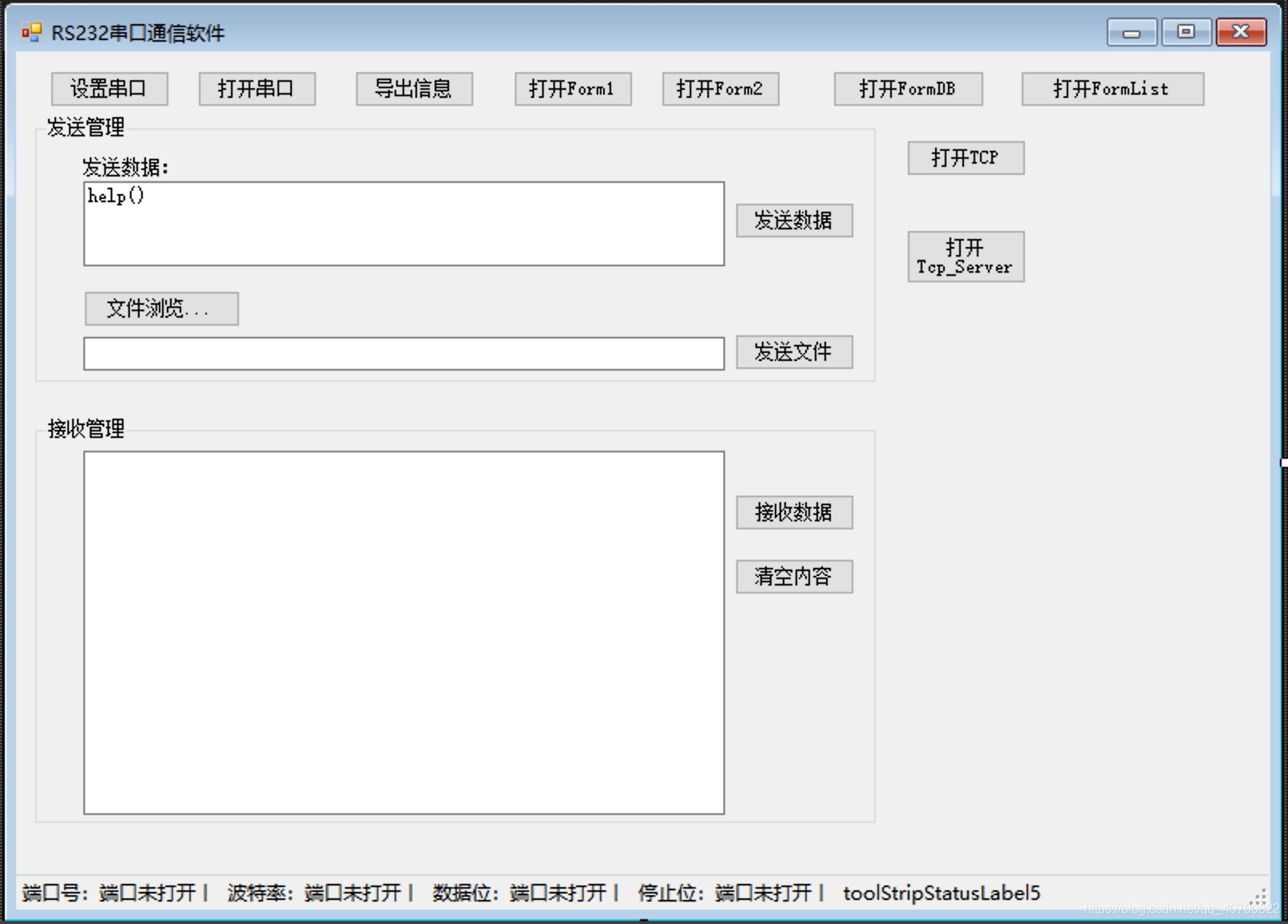
Task: Launch Form2 using 打开Form2 button
Action: 720,89
